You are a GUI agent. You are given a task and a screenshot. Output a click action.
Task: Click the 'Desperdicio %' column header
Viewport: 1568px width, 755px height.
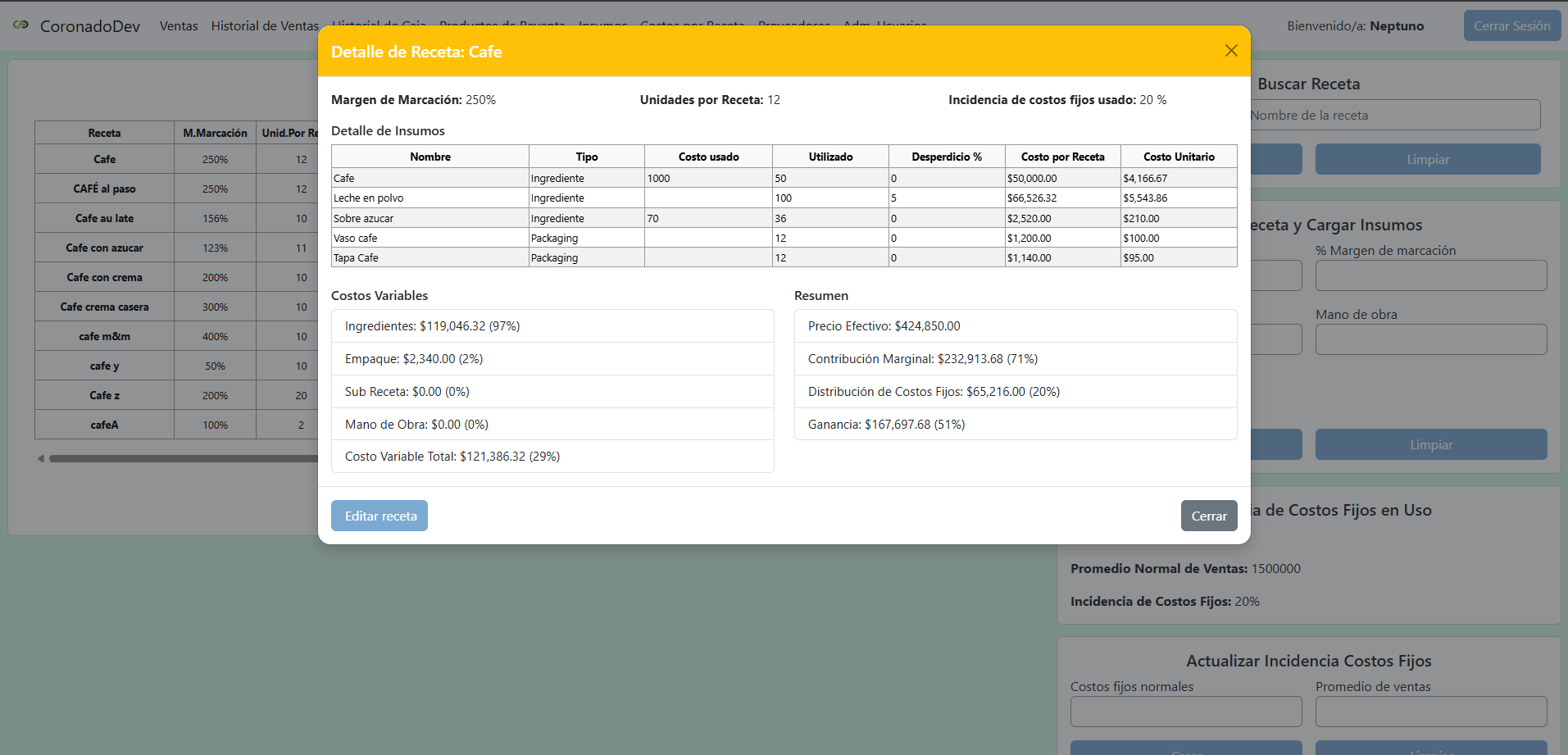tap(947, 157)
